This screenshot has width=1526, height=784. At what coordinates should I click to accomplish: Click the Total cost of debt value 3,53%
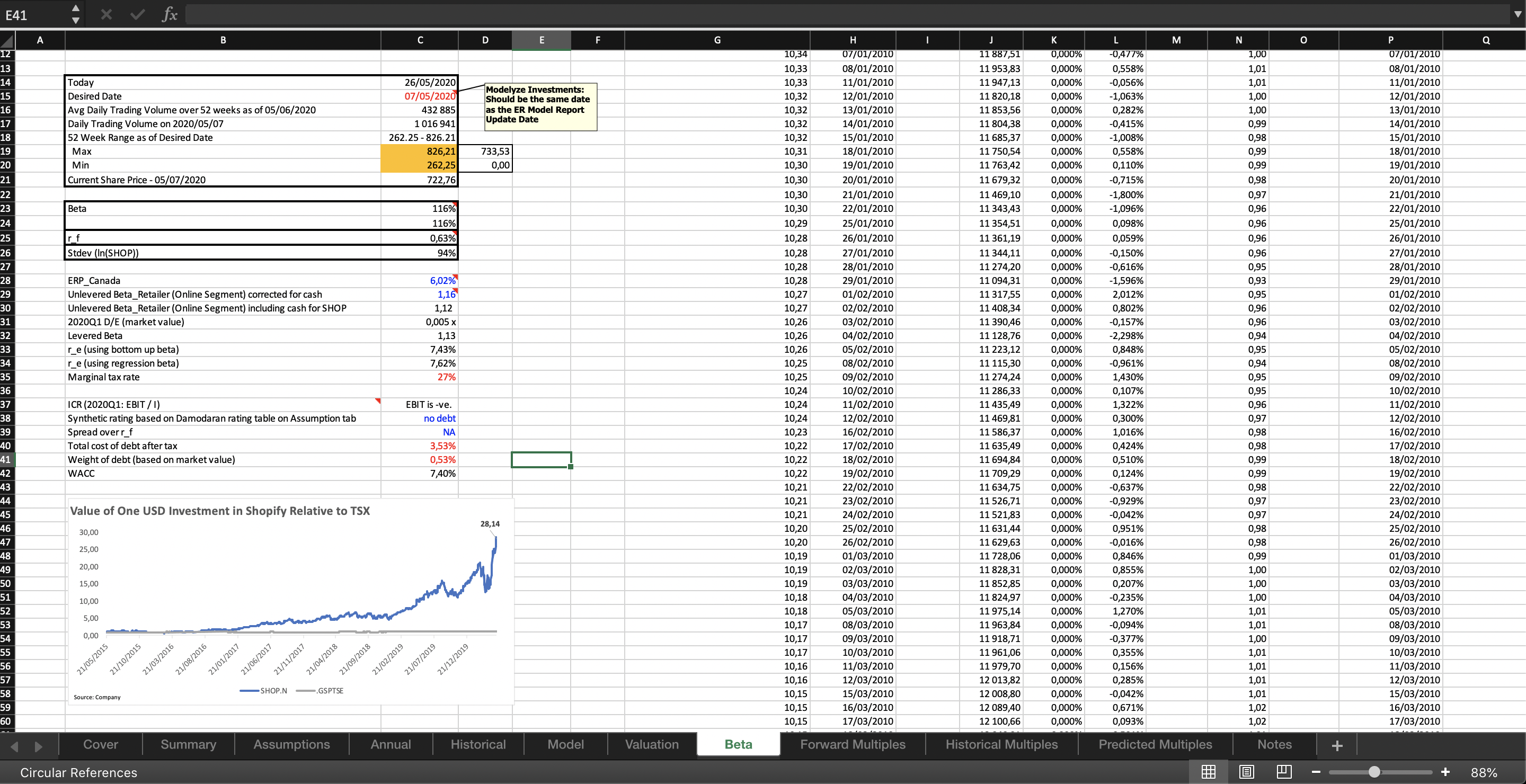click(420, 446)
